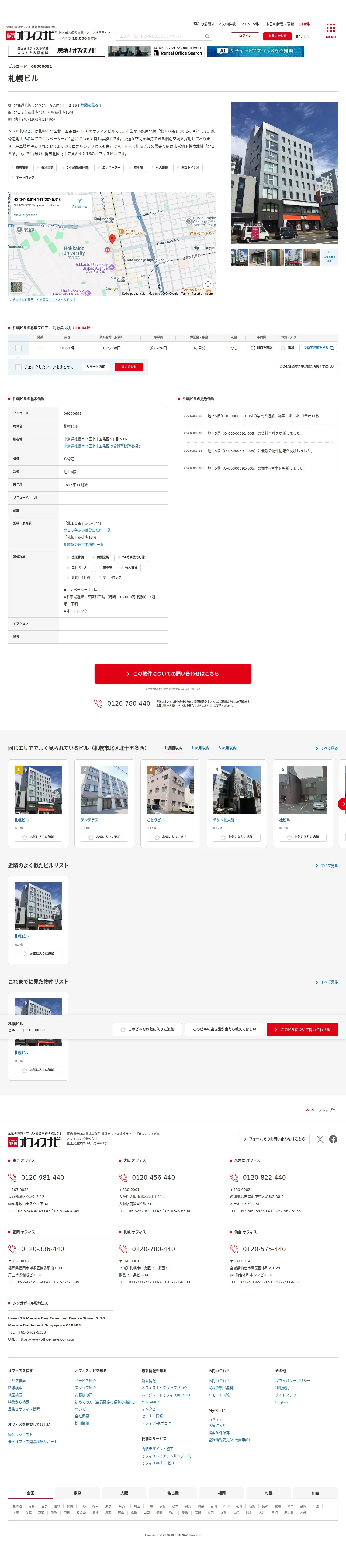Tick the 5F floor row checkbox
The image size is (346, 1568).
point(18,348)
